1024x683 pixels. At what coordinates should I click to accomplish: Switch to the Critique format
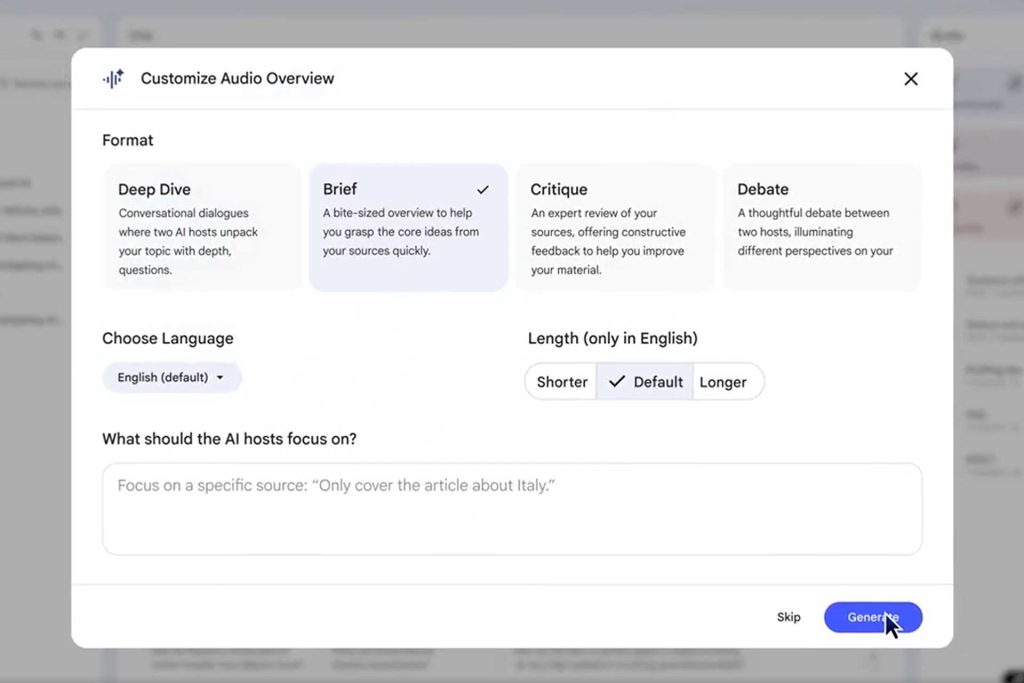(615, 228)
